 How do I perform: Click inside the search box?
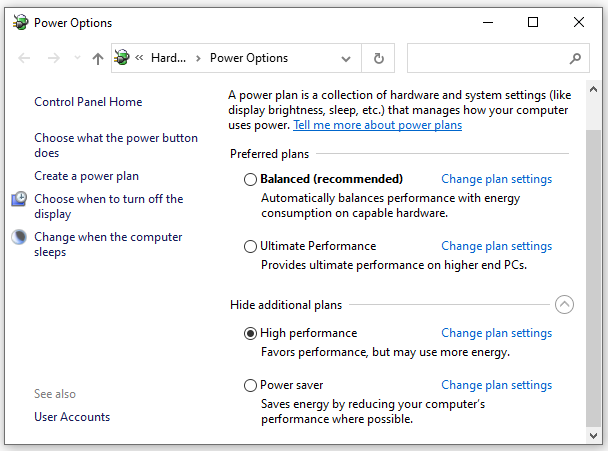click(487, 58)
